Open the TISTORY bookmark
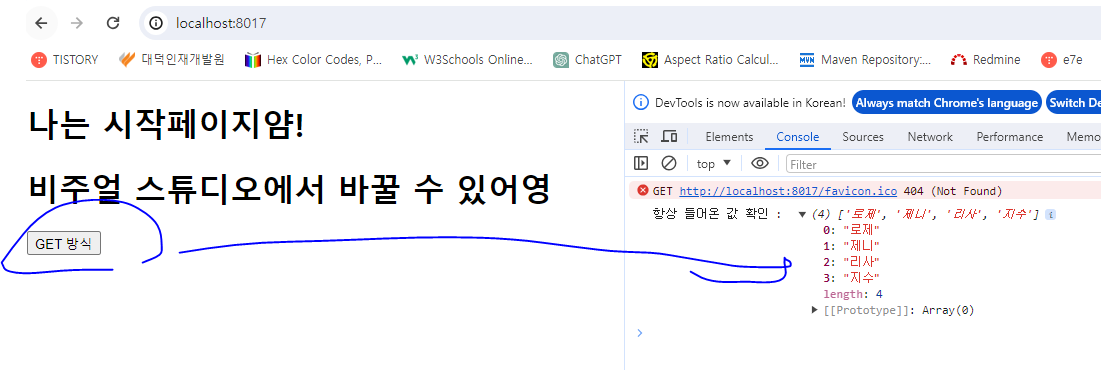Image resolution: width=1101 pixels, height=370 pixels. pos(65,60)
